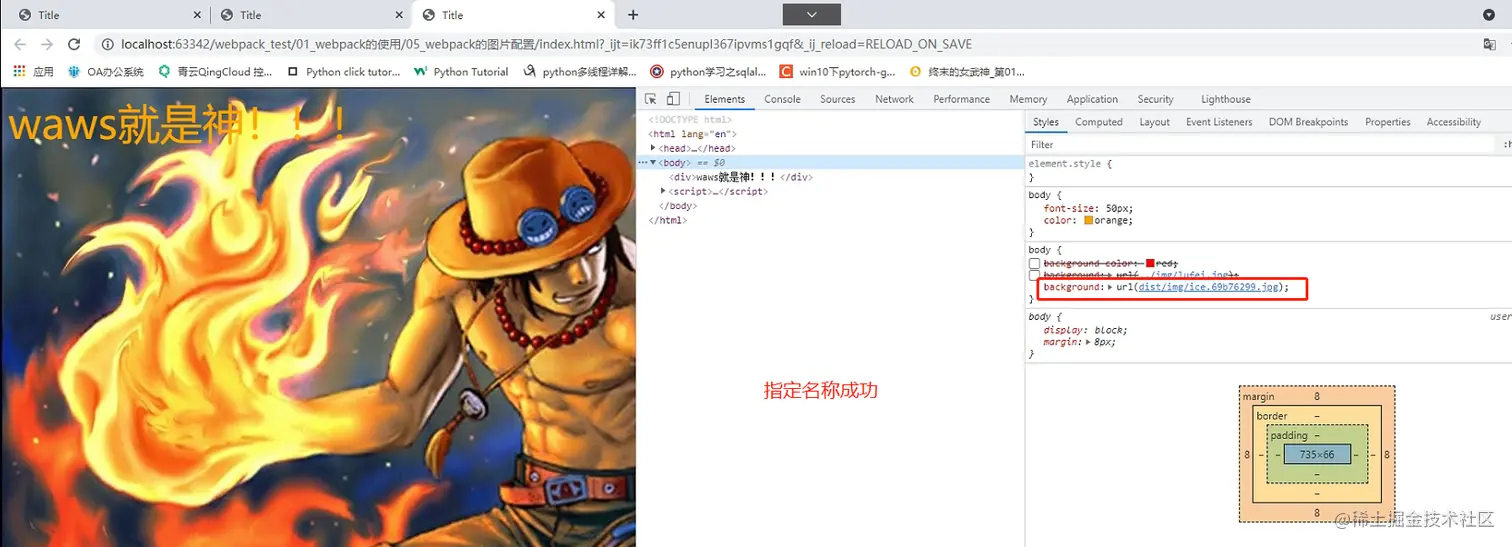Click the three-dots beside the body node
This screenshot has width=1512, height=547.
tap(643, 162)
